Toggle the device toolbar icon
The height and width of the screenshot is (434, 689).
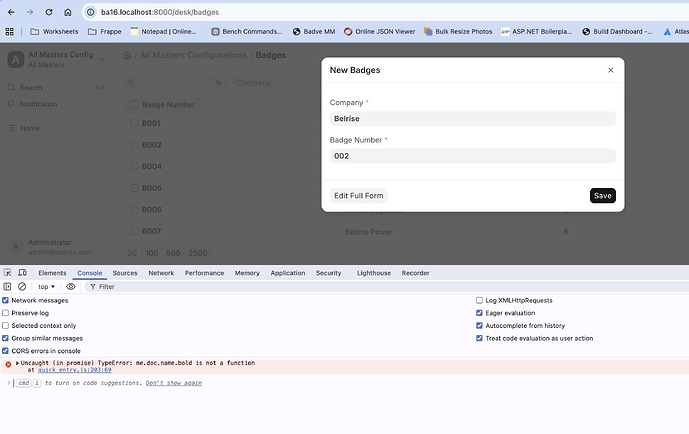pyautogui.click(x=22, y=273)
